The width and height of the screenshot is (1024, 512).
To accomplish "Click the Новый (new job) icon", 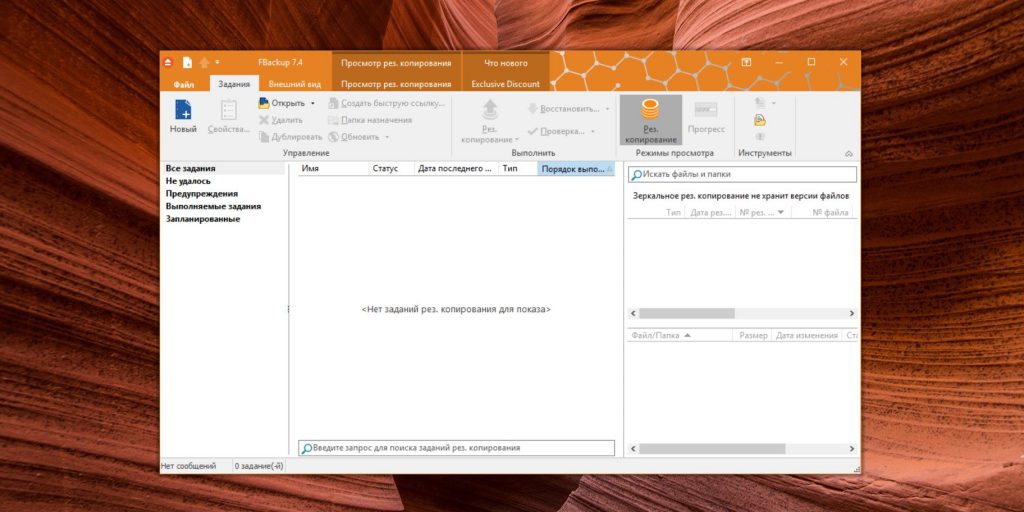I will 183,110.
